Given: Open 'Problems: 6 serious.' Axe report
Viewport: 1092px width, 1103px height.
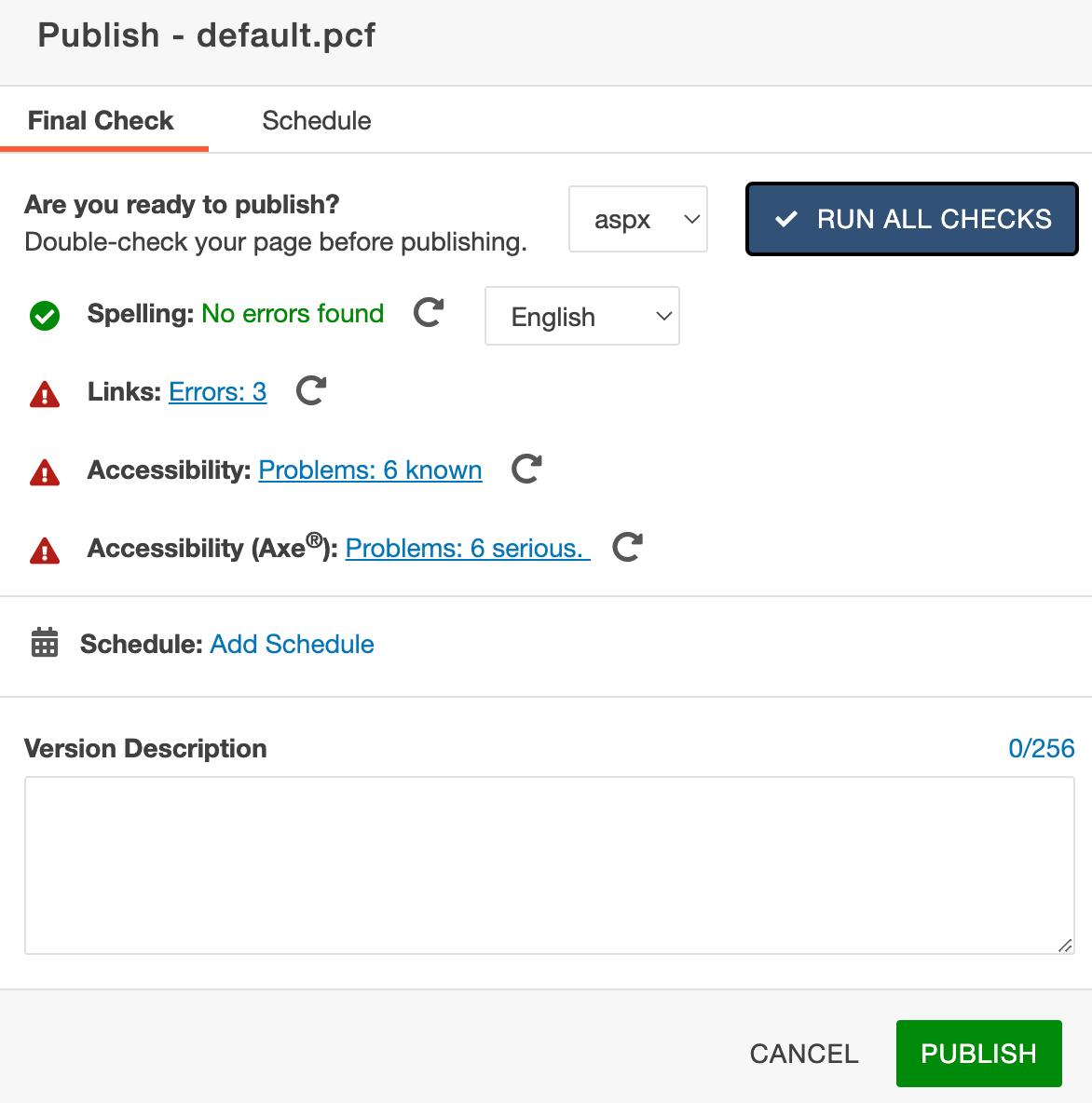Looking at the screenshot, I should [x=468, y=547].
